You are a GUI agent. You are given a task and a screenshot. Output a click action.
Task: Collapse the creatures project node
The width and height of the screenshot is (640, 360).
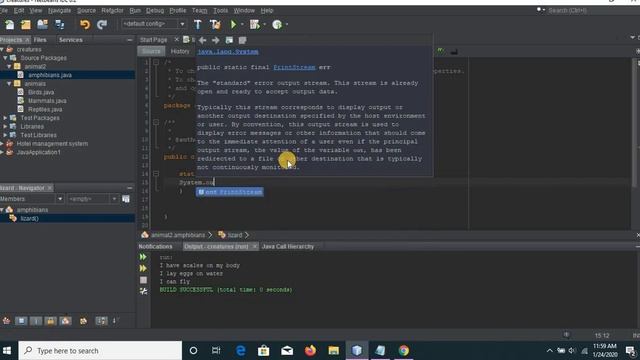click(2, 49)
